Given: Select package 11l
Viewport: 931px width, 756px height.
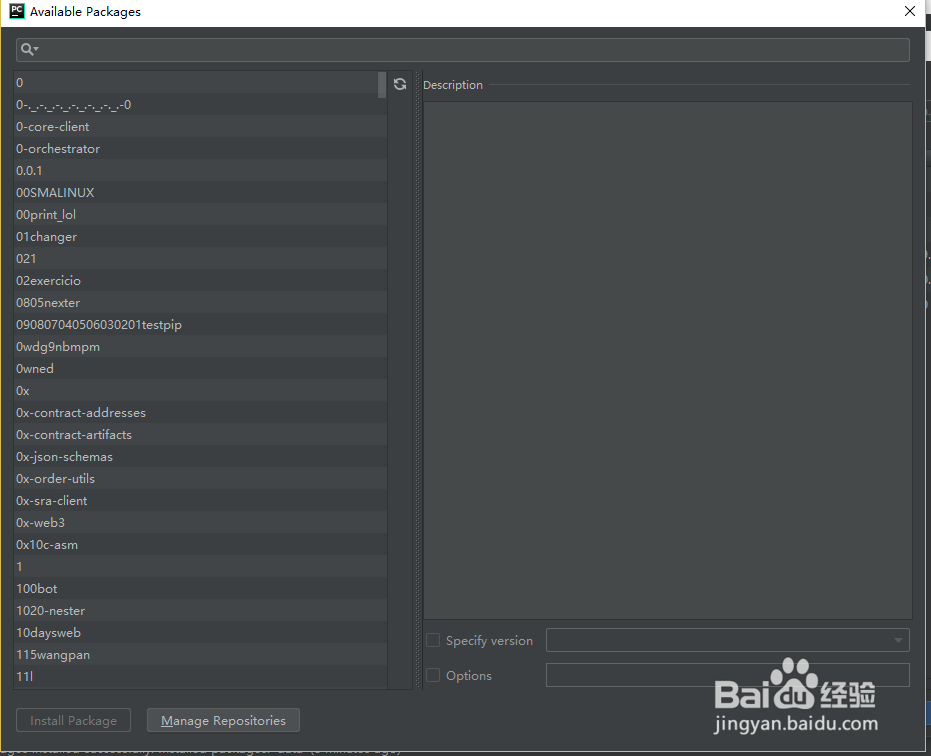Looking at the screenshot, I should (200, 676).
